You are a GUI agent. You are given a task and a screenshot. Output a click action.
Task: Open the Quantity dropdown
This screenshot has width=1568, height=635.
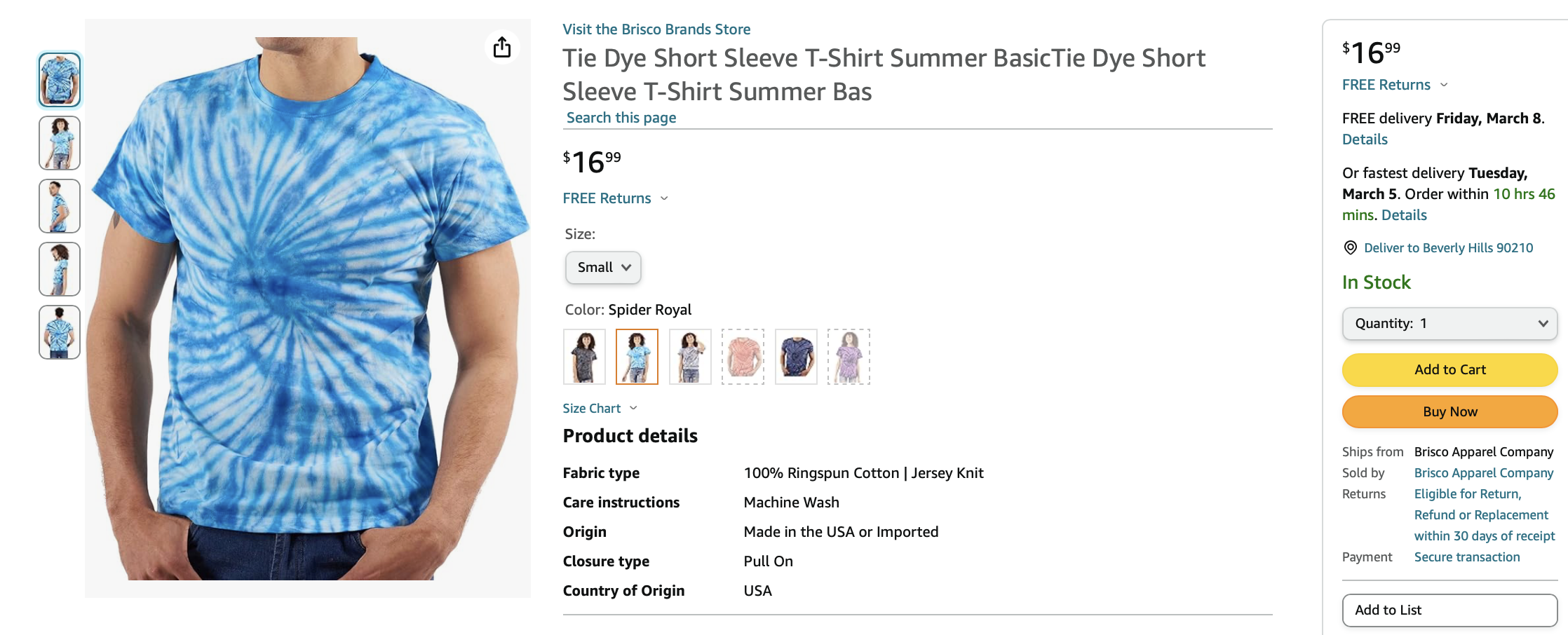[1449, 324]
